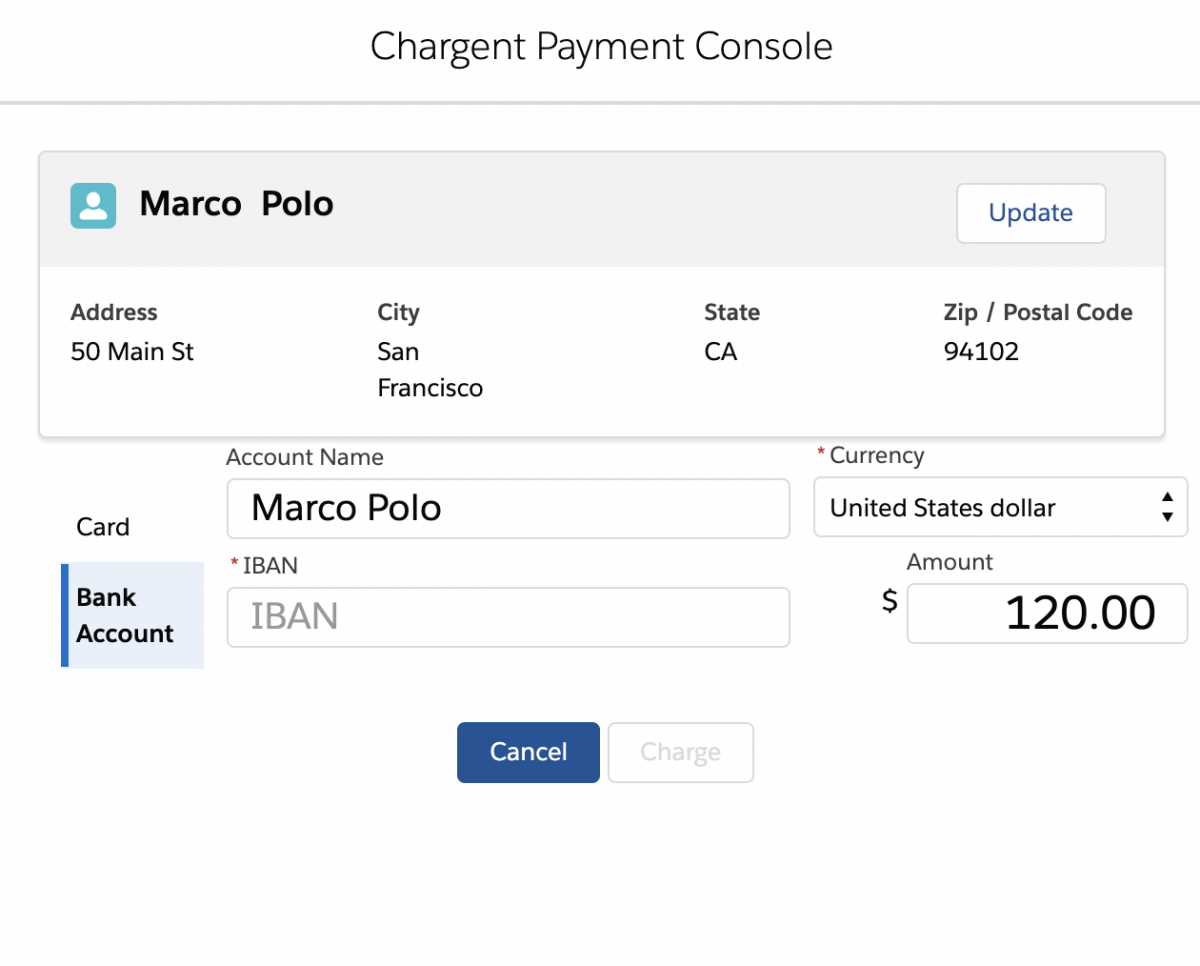Select the 50 Main St address value
This screenshot has height=966, width=1200.
tap(132, 352)
